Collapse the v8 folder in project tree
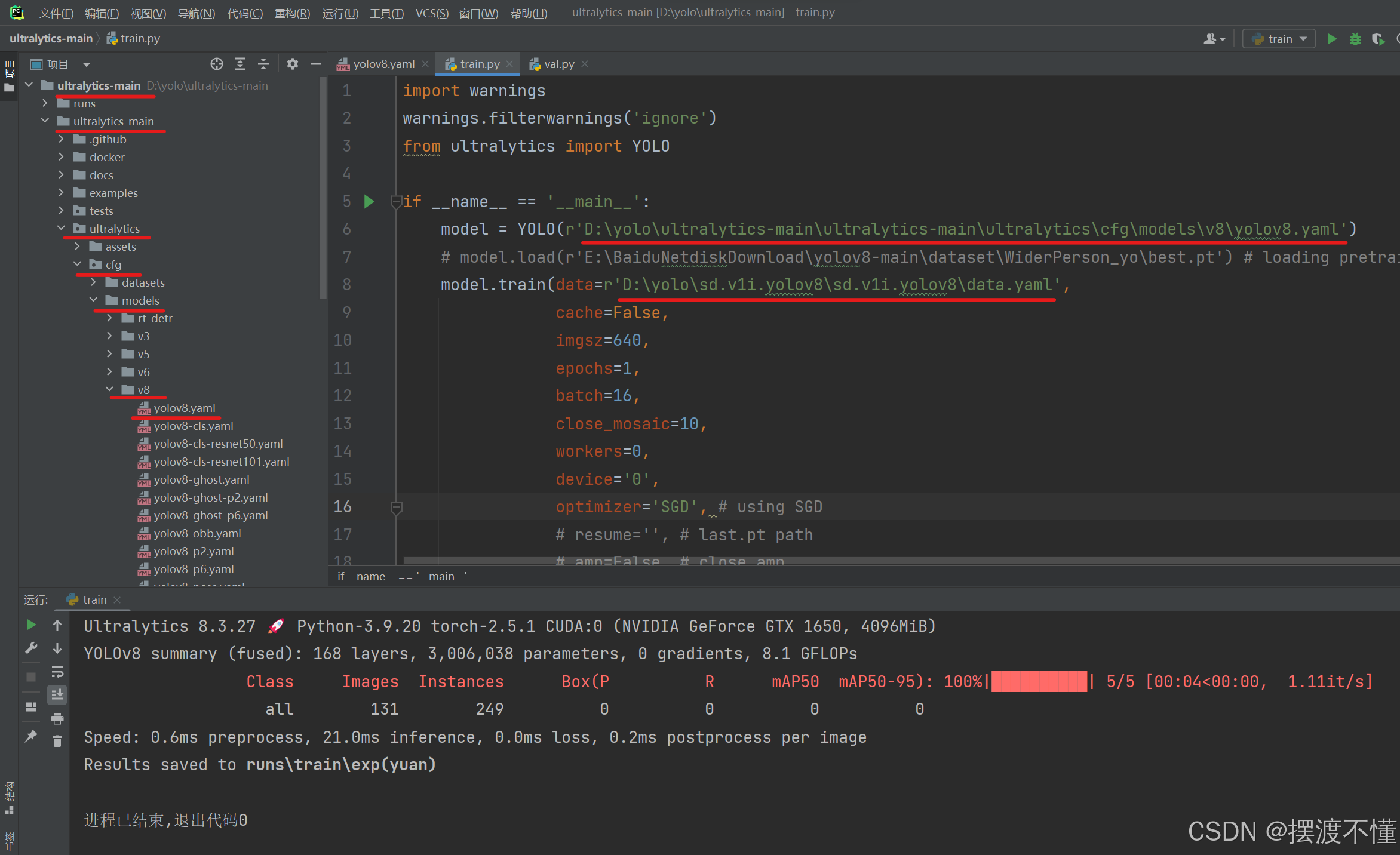Image resolution: width=1400 pixels, height=855 pixels. (x=109, y=389)
